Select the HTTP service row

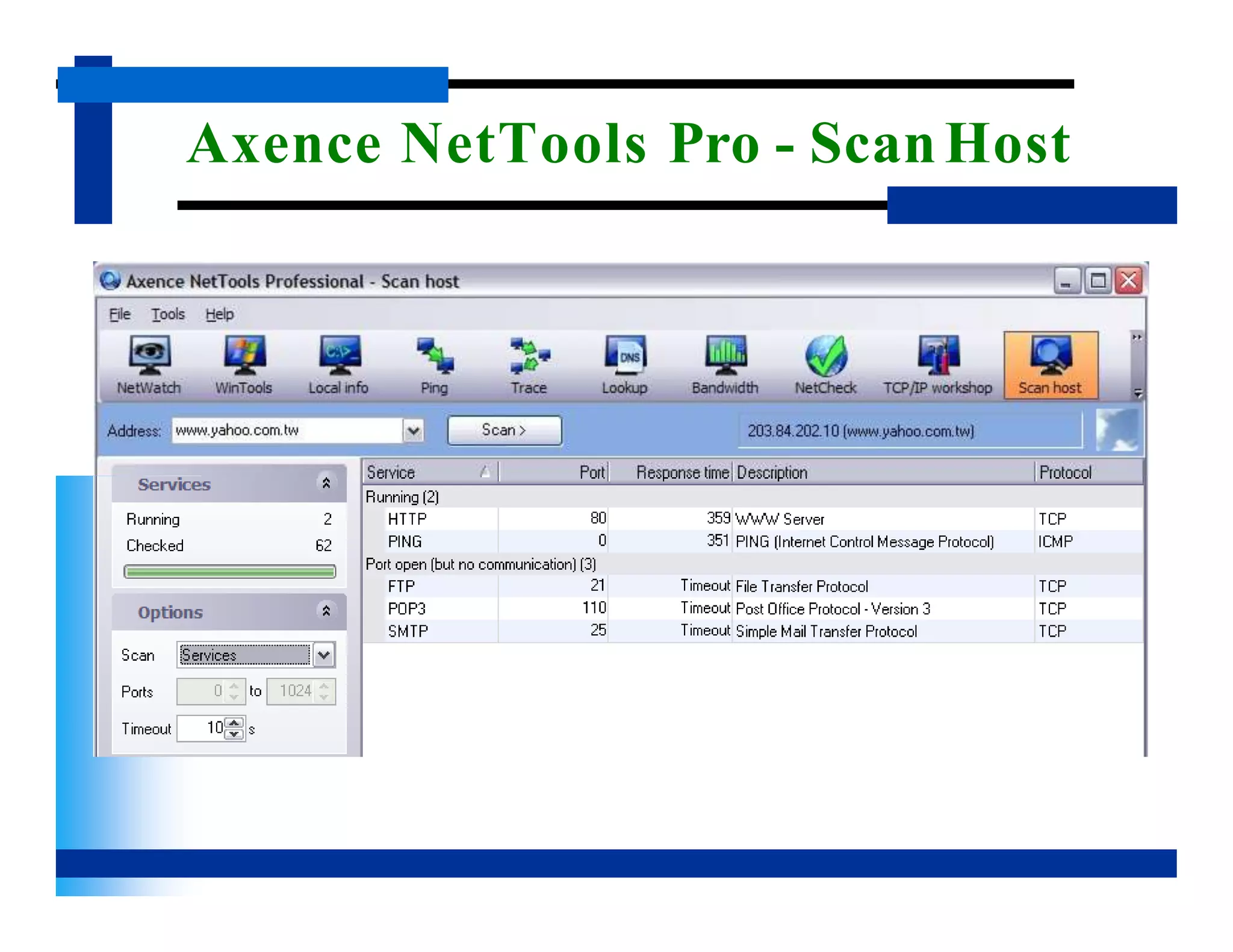(x=753, y=519)
